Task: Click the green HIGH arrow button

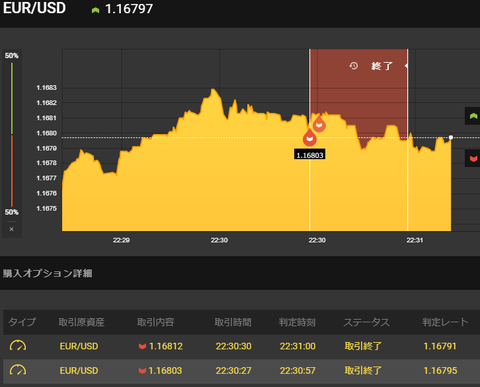Action: pos(473,116)
